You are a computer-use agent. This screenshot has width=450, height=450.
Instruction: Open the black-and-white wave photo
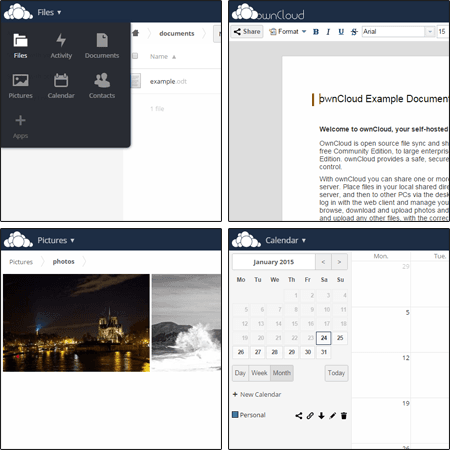point(186,323)
